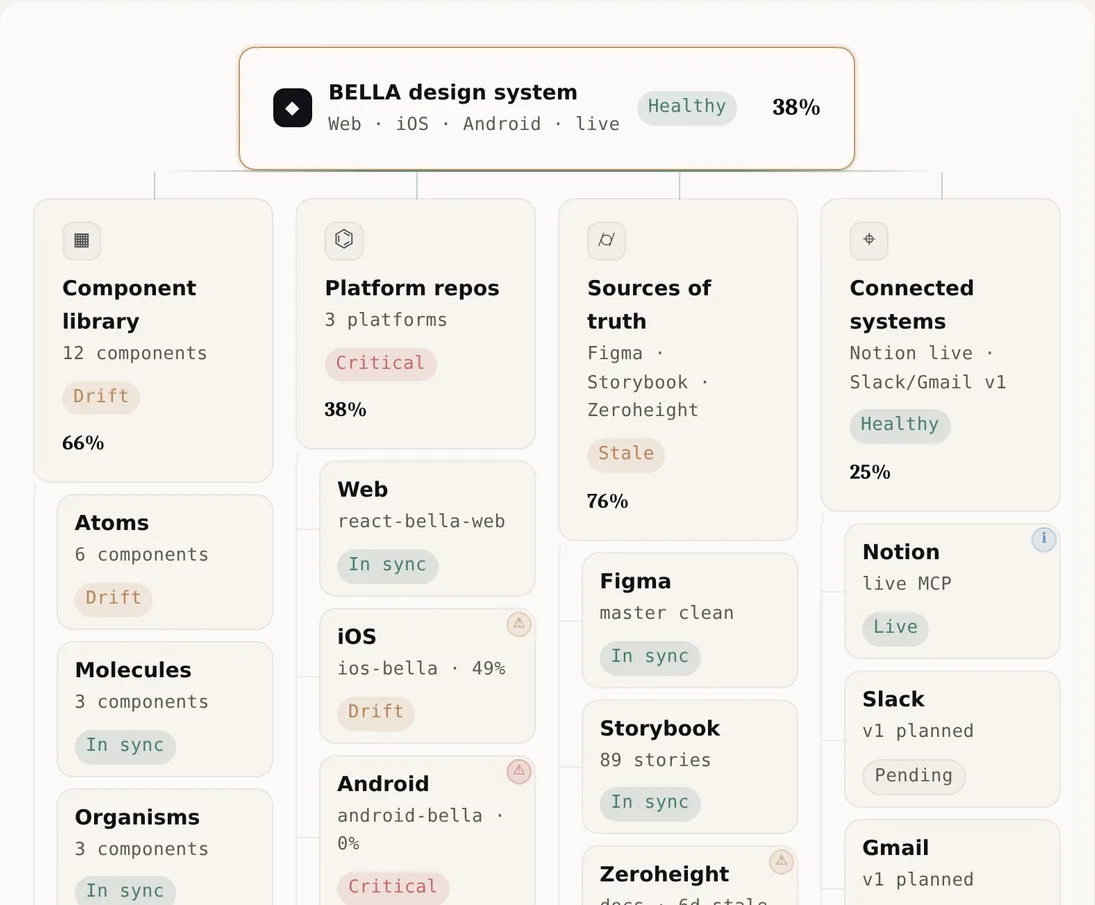The width and height of the screenshot is (1095, 905).
Task: Select the Figma node title
Action: tap(635, 582)
